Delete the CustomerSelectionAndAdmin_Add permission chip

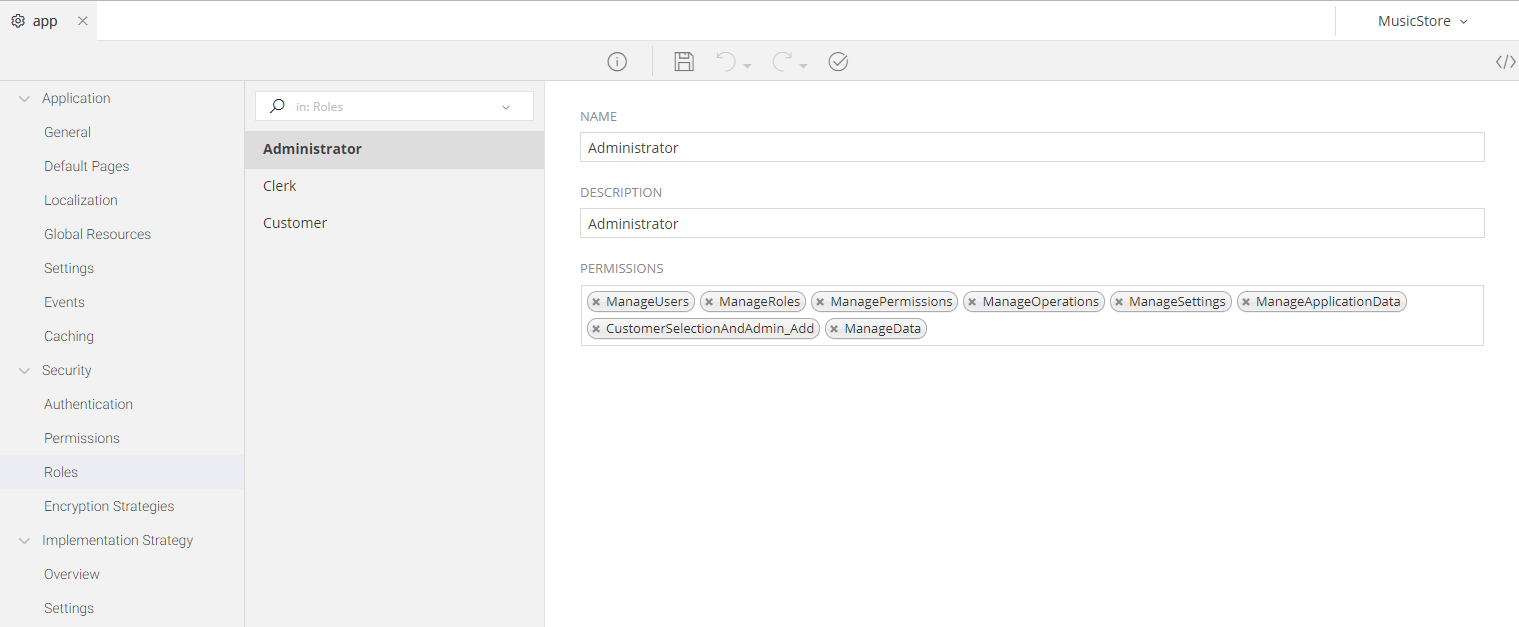coord(596,329)
